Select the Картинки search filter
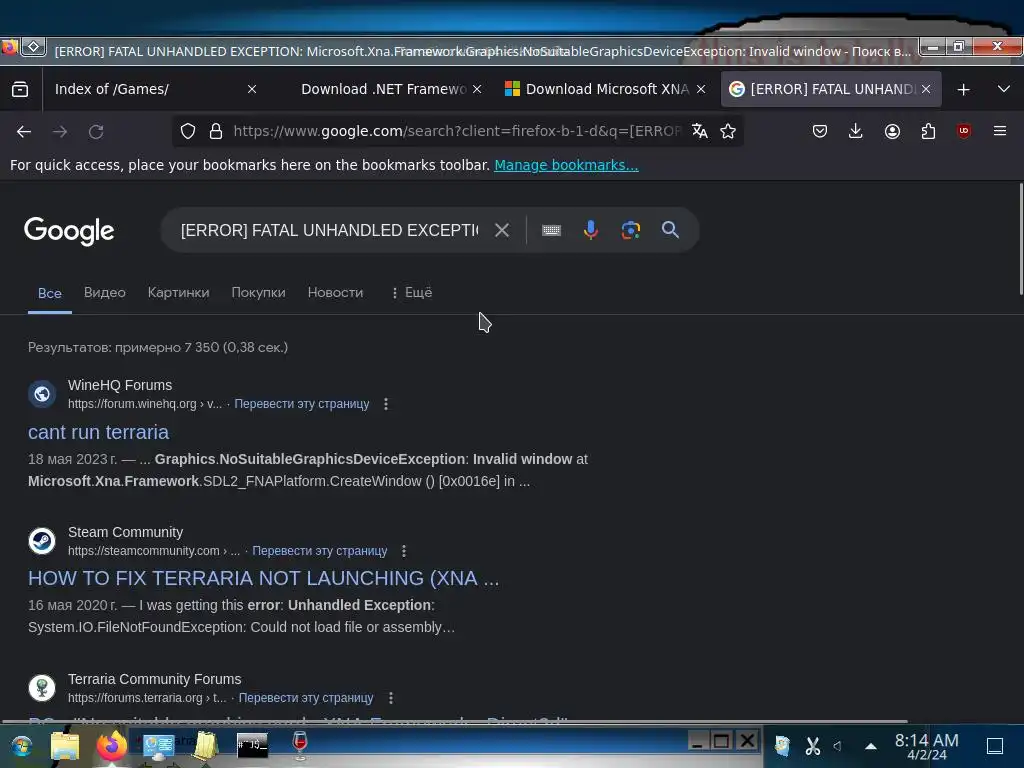 pyautogui.click(x=178, y=293)
